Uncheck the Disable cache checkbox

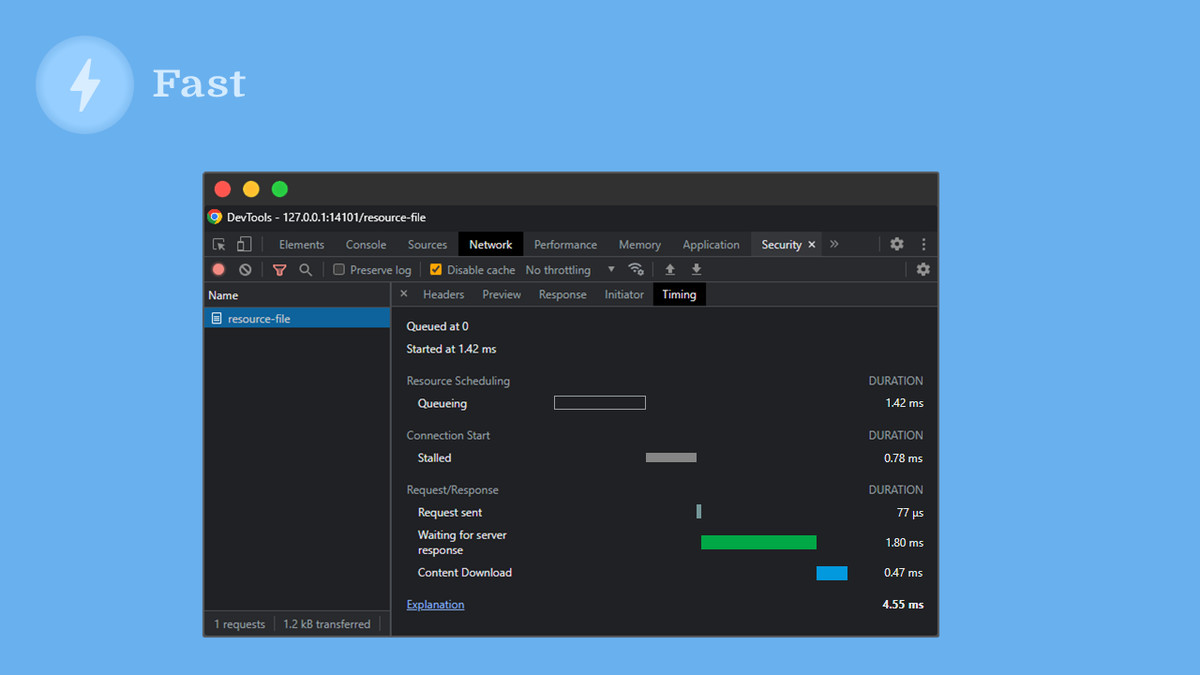(x=436, y=269)
